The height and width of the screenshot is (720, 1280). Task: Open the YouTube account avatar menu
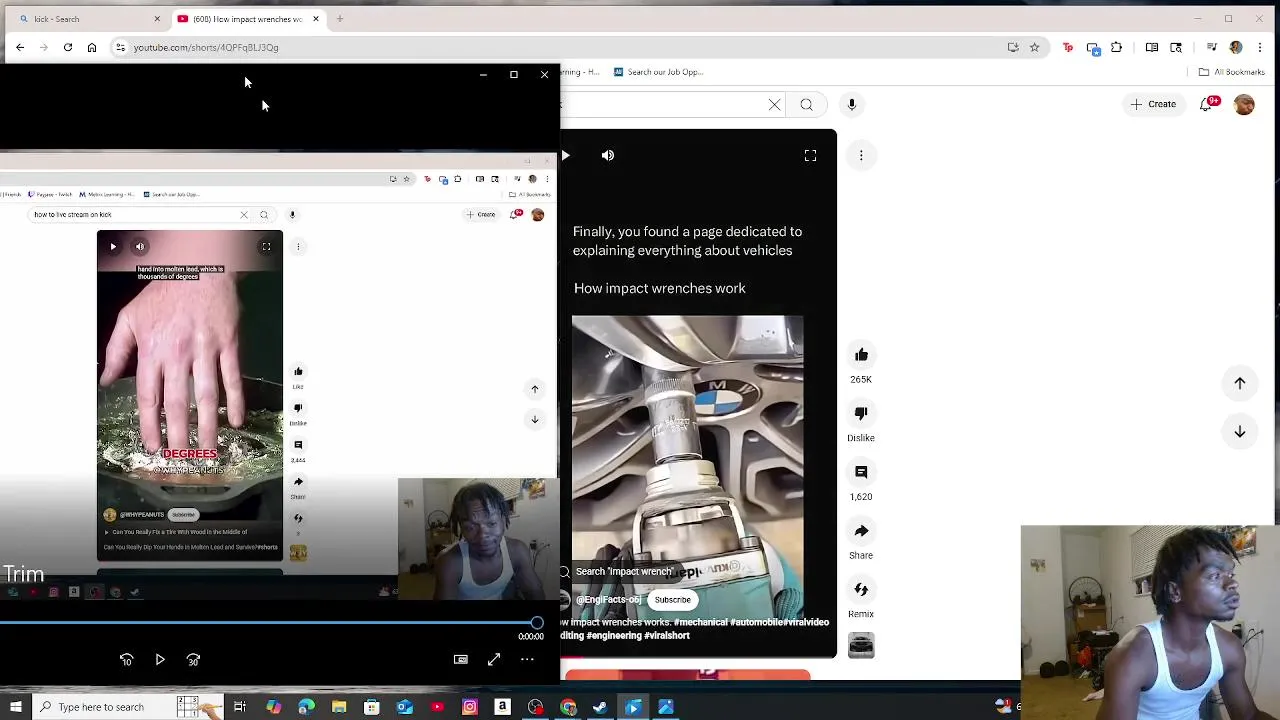[x=1244, y=104]
